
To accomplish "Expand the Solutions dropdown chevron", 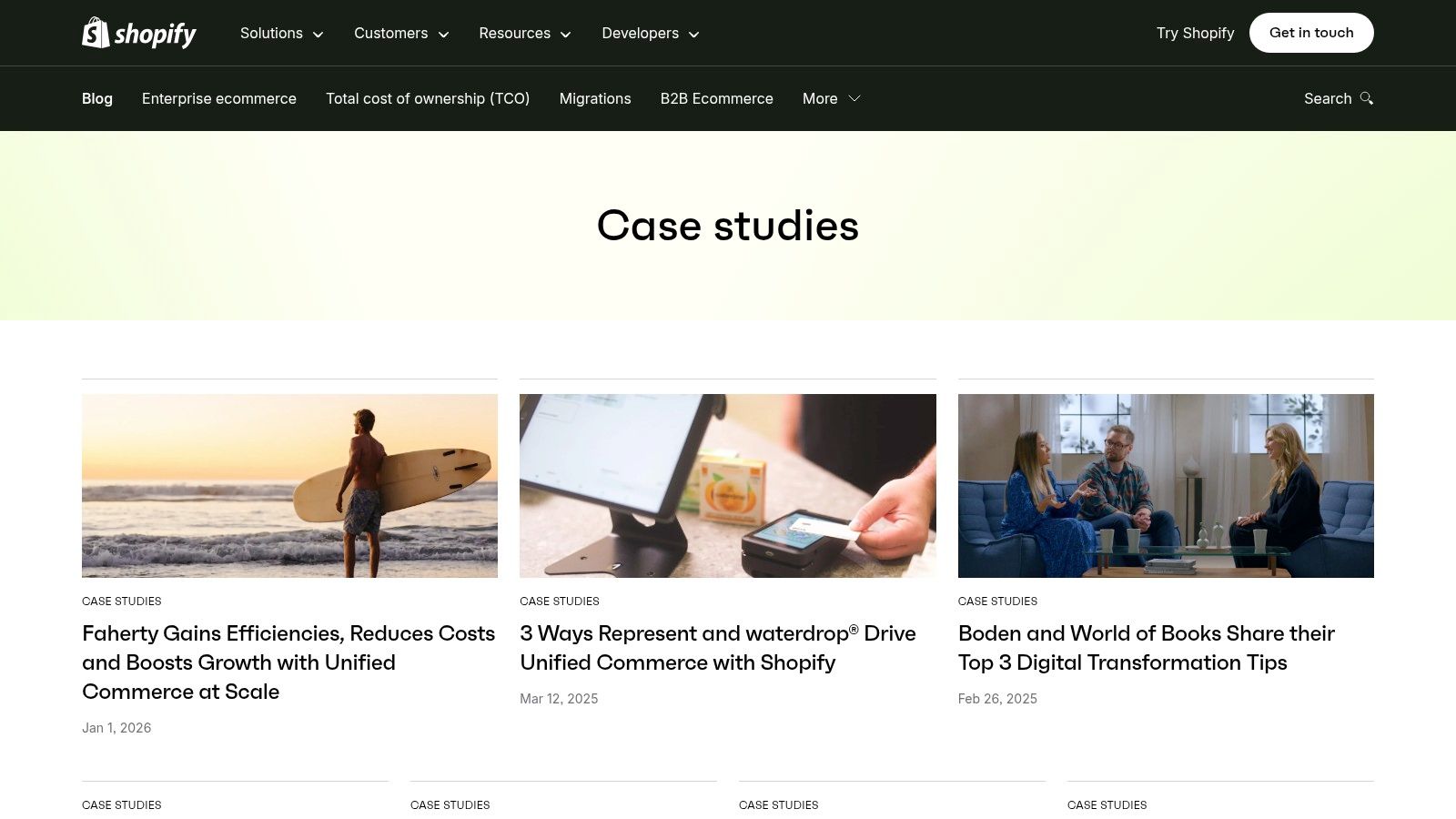I will point(318,35).
